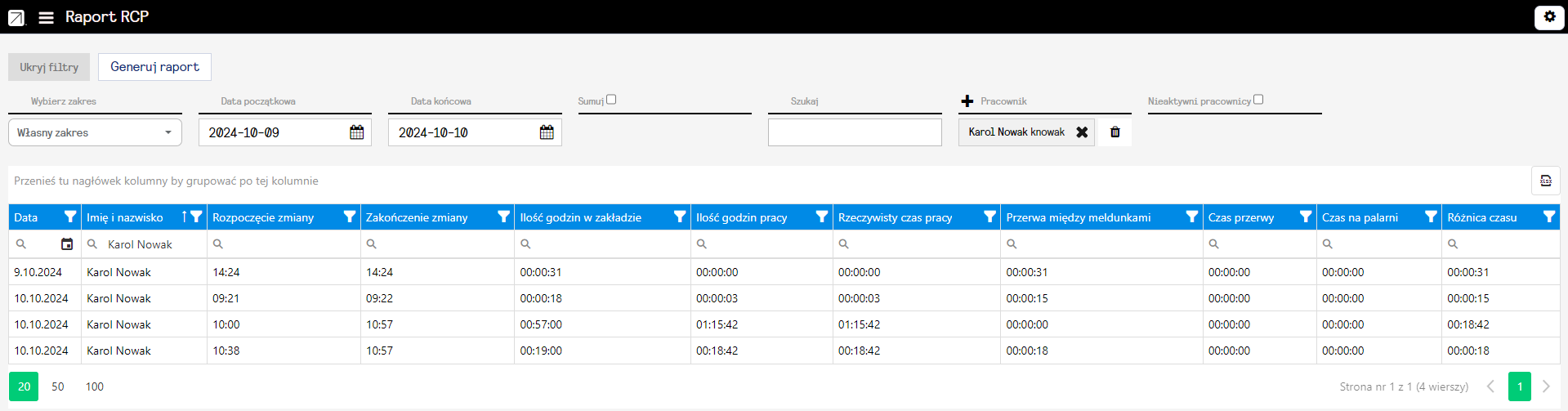Add employee with plus icon
This screenshot has height=411, width=1568.
tap(967, 101)
